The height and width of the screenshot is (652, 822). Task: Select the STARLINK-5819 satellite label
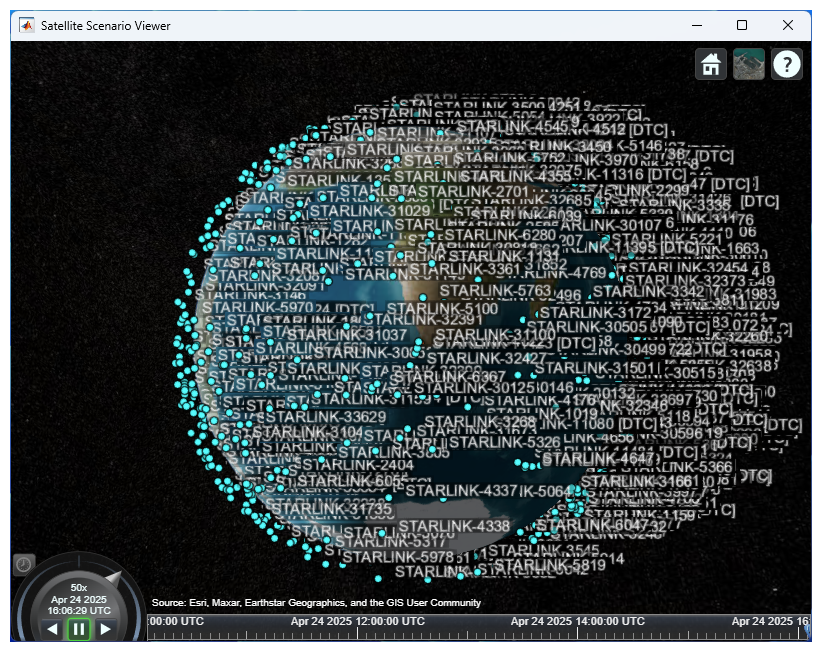pyautogui.click(x=550, y=564)
